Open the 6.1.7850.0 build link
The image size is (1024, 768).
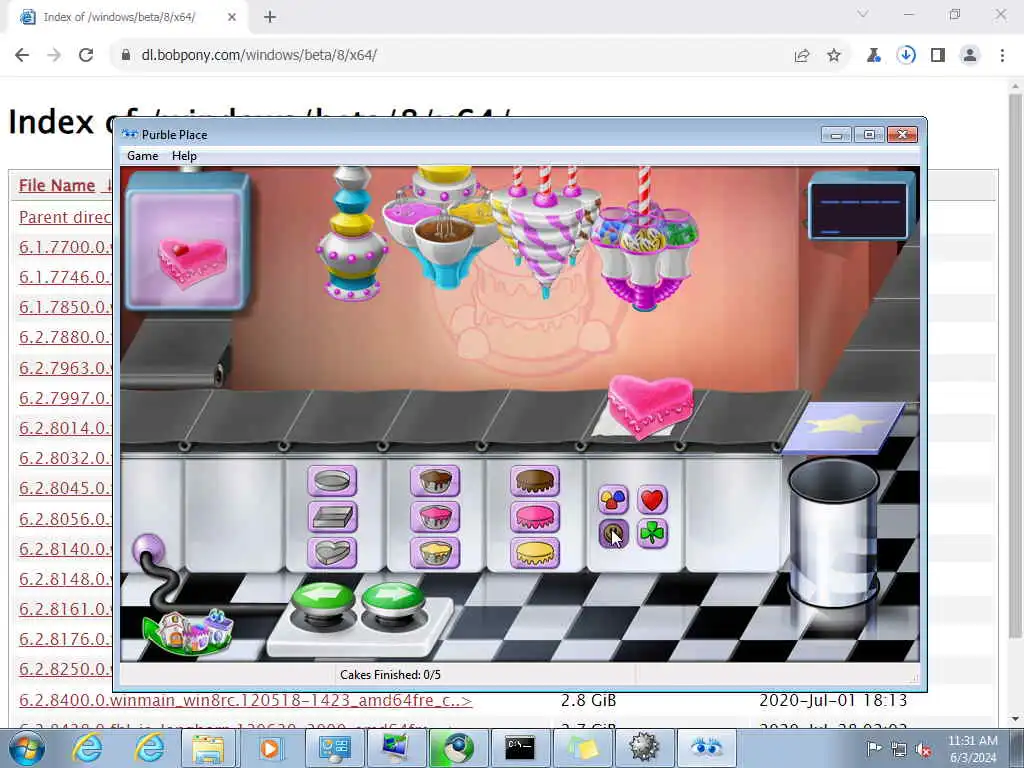[65, 307]
